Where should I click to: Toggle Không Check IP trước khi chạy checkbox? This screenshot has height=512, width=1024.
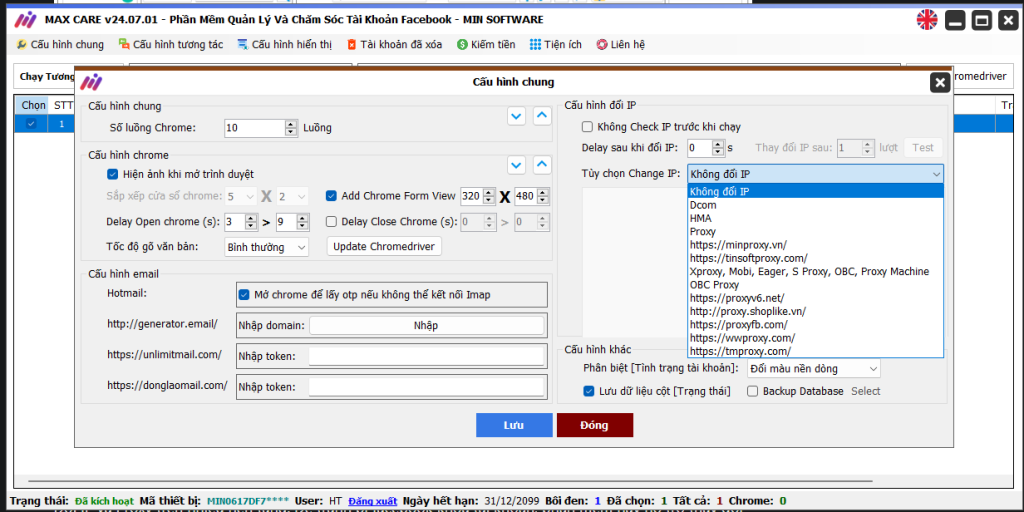point(587,127)
